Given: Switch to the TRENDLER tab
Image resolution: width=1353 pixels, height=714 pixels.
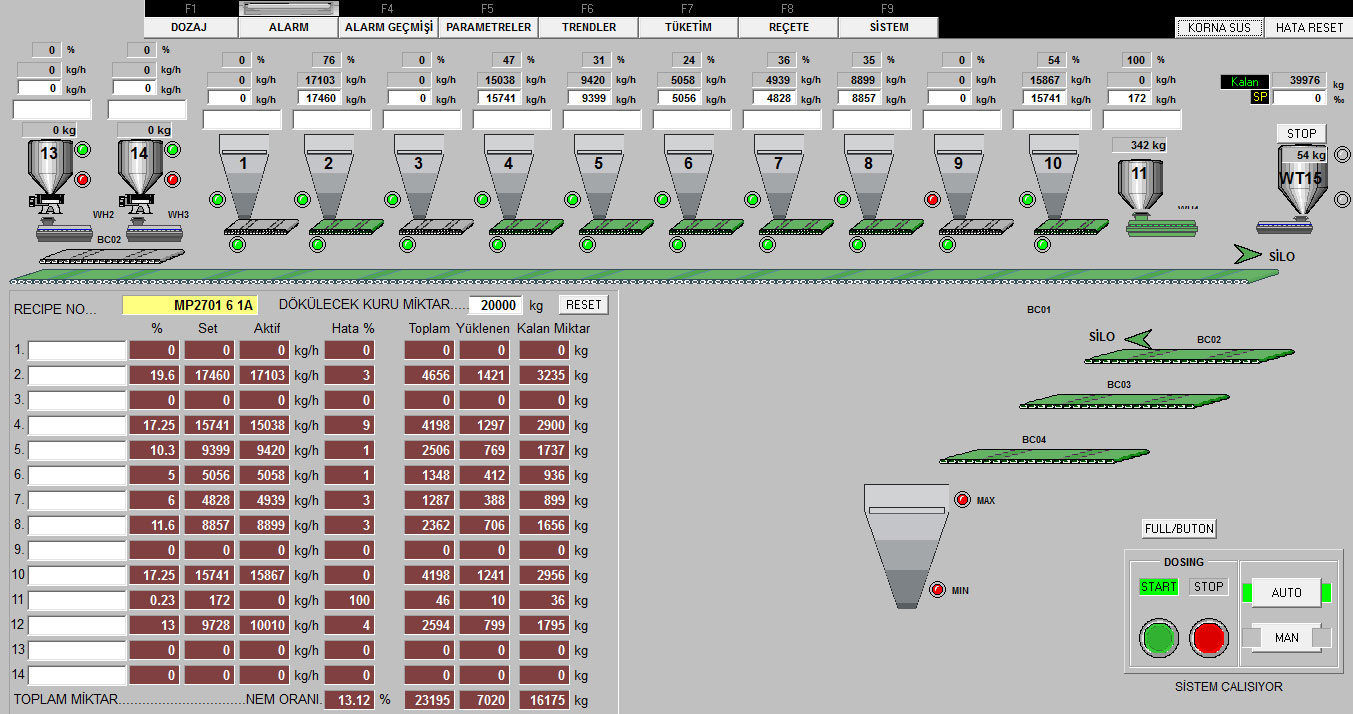Looking at the screenshot, I should tap(589, 27).
